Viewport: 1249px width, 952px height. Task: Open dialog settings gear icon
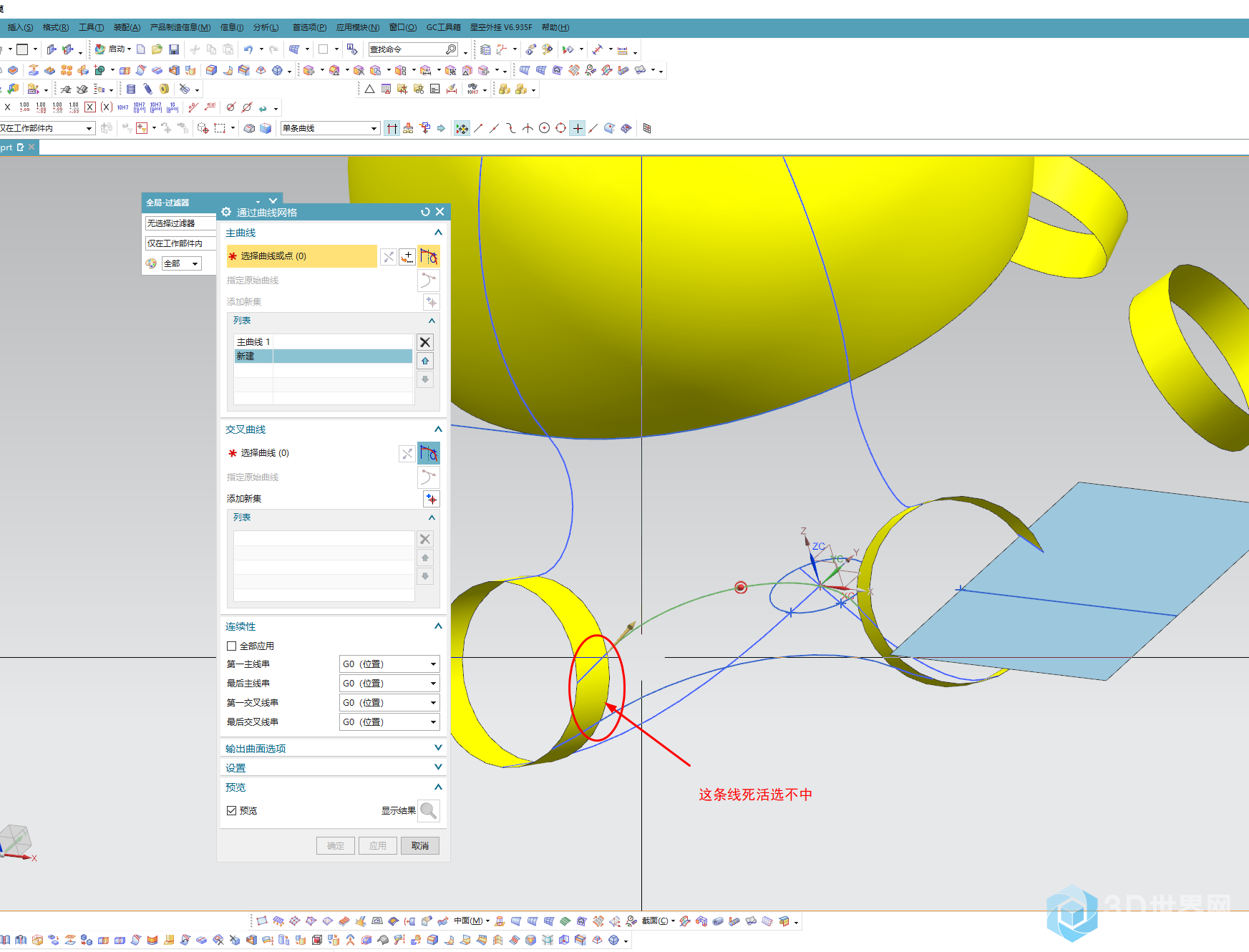226,212
